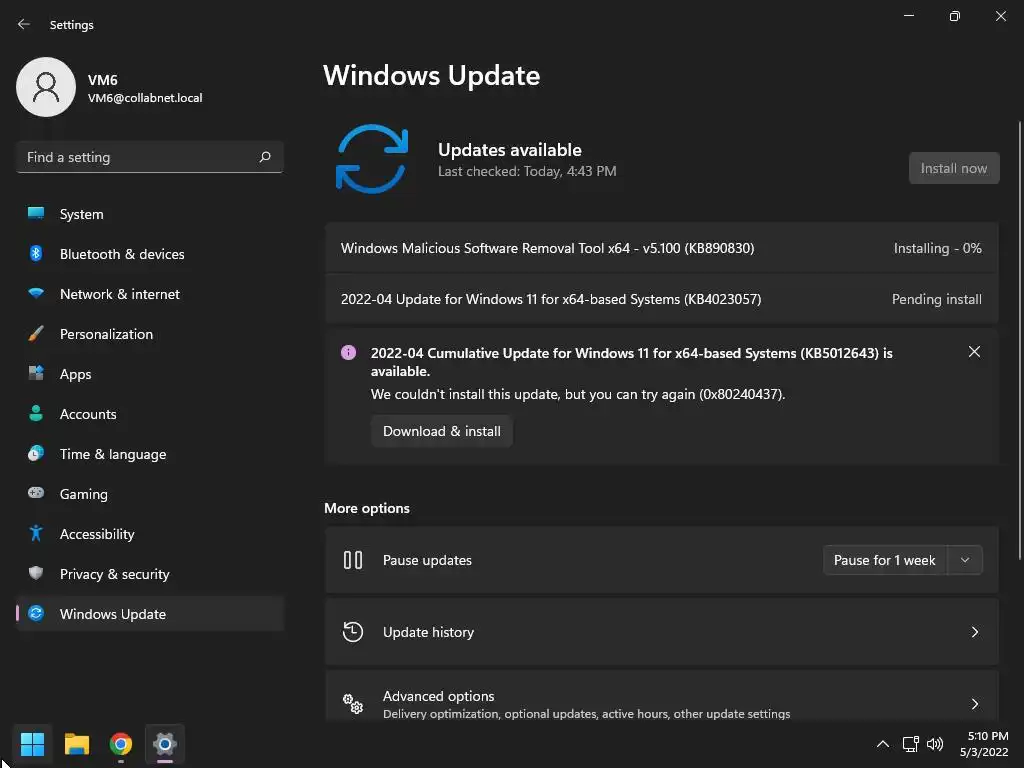Open the network tray icon
This screenshot has height=768, width=1024.
pos(910,744)
